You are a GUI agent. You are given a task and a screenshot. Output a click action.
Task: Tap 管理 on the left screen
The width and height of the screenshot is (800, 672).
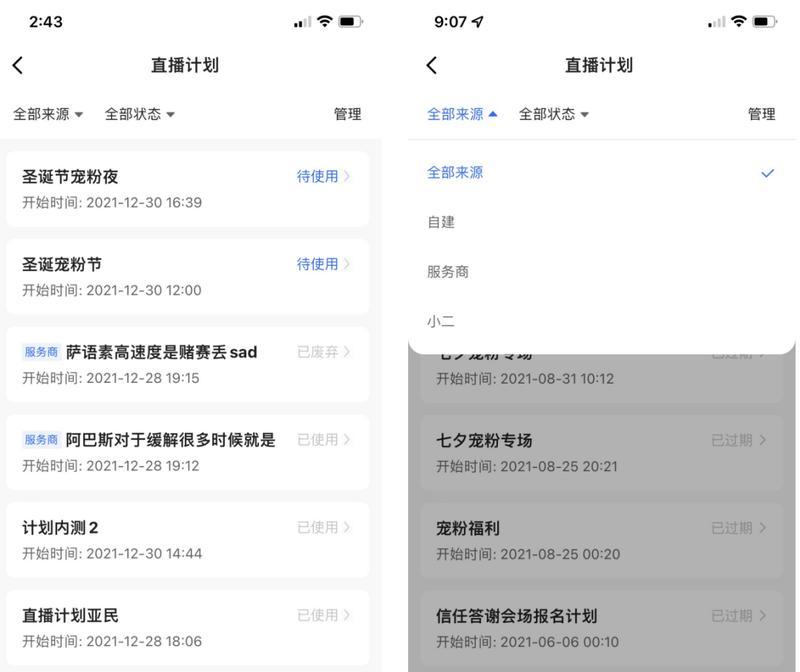click(x=347, y=114)
